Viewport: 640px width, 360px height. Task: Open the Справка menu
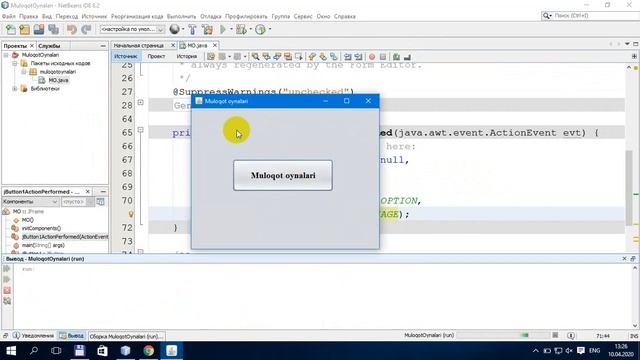point(345,16)
